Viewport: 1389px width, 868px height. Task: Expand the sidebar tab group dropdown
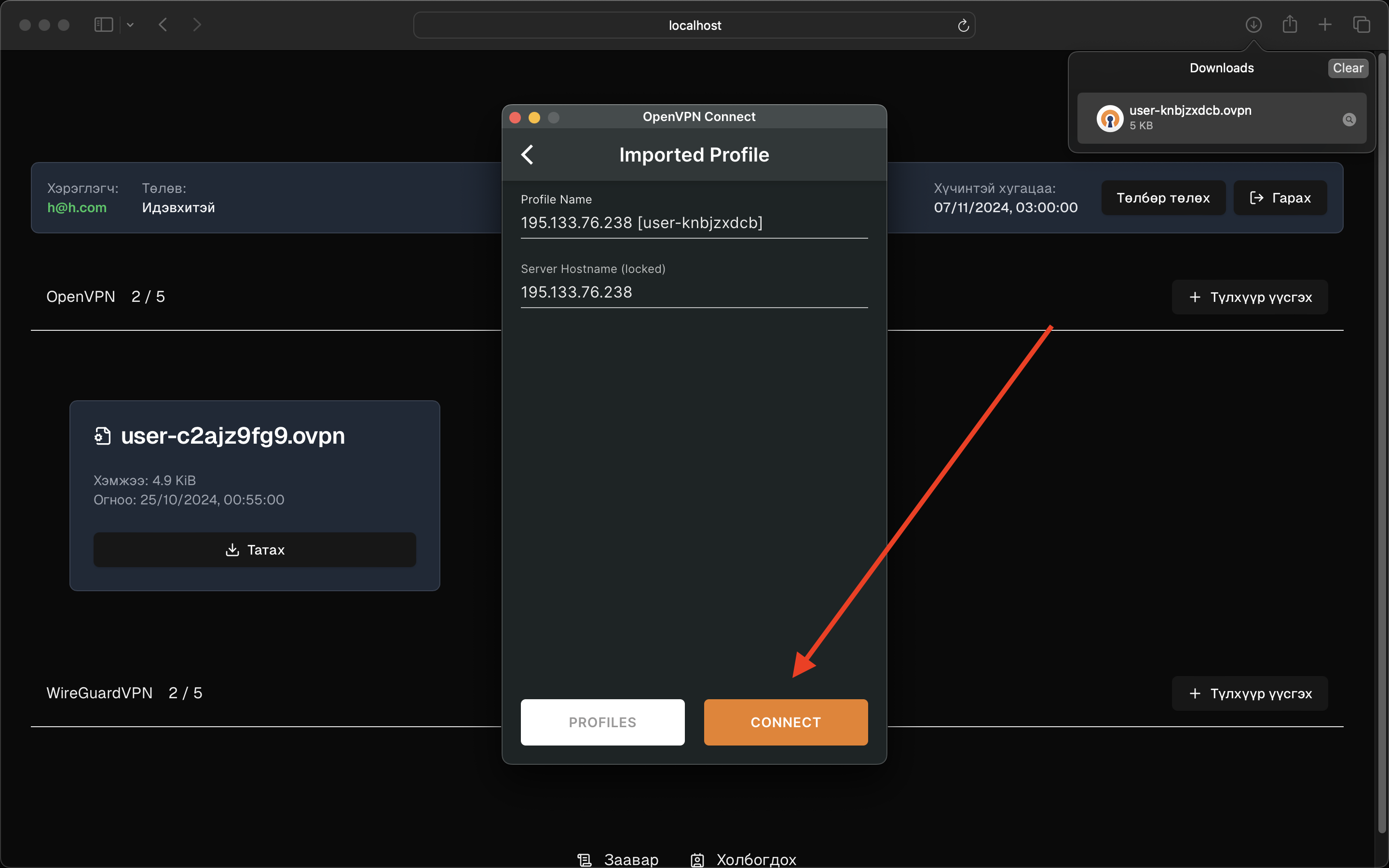pos(130,25)
